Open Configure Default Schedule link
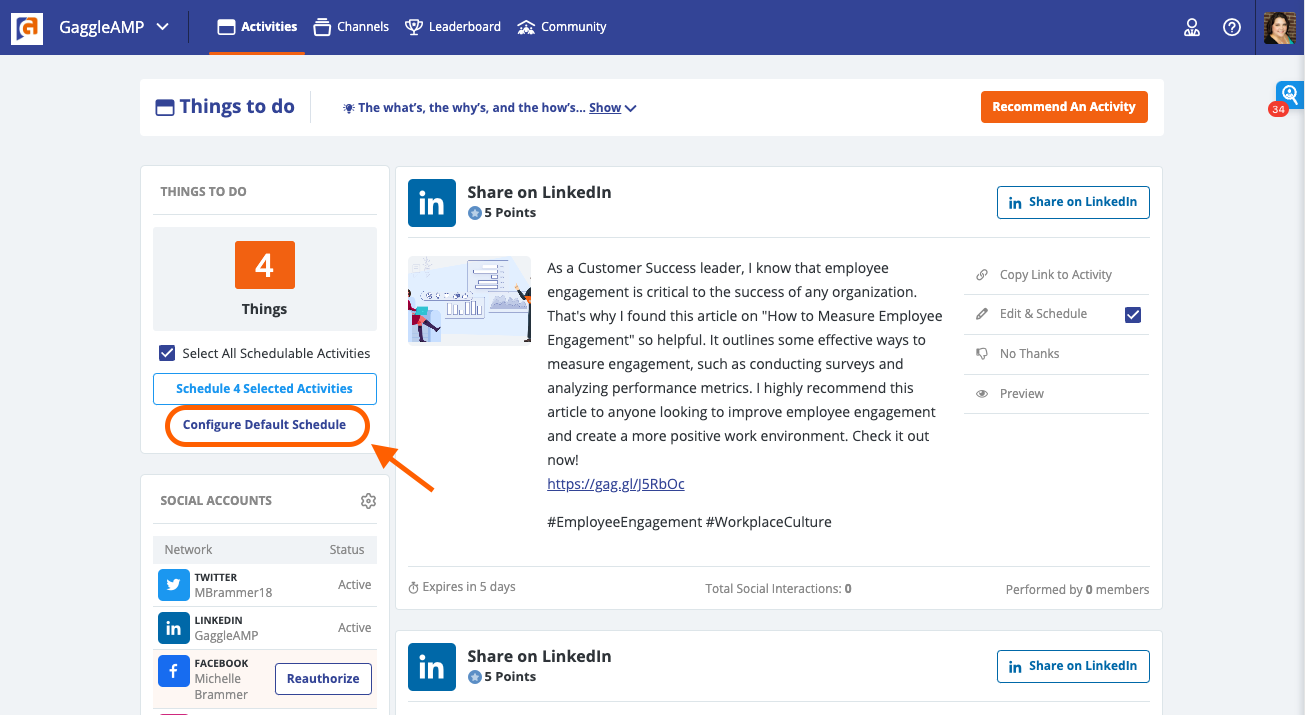Screen dimensions: 1305x715 [x=264, y=425]
